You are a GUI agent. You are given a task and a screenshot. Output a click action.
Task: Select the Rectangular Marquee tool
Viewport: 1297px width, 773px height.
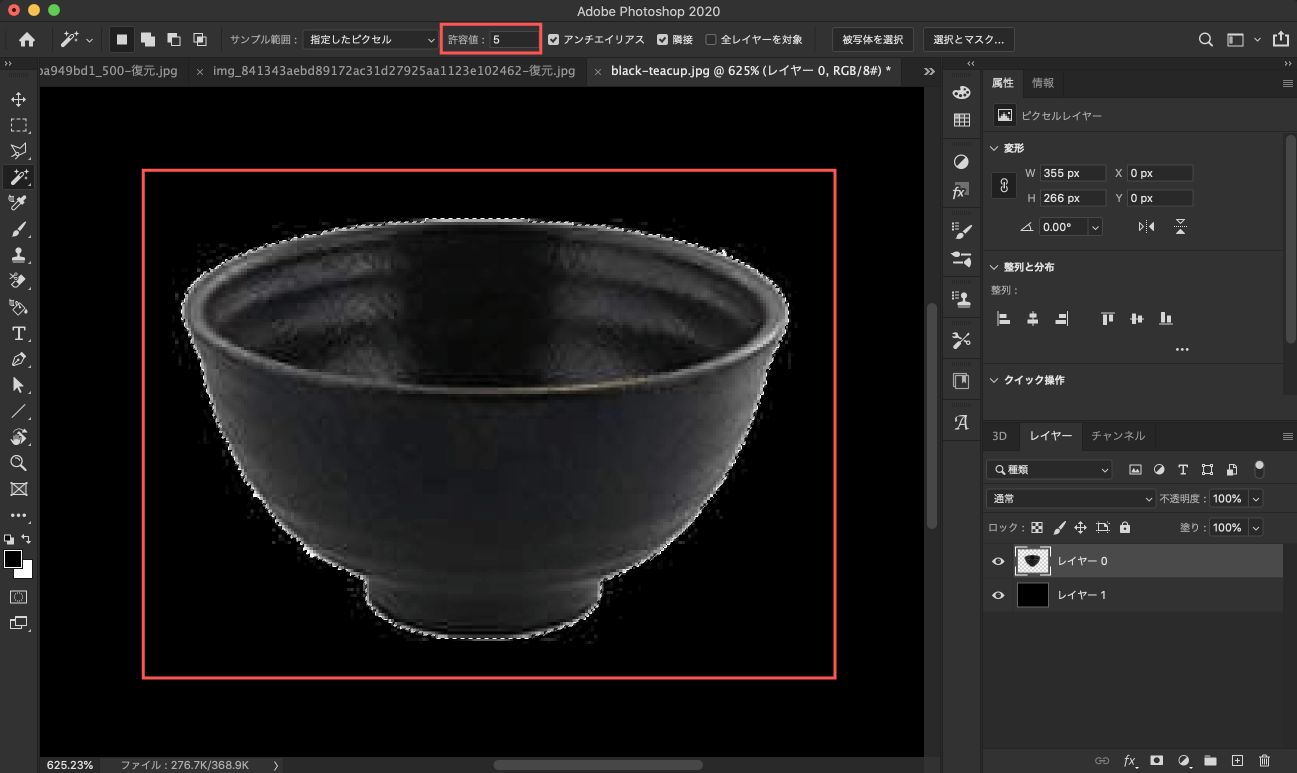click(x=19, y=125)
